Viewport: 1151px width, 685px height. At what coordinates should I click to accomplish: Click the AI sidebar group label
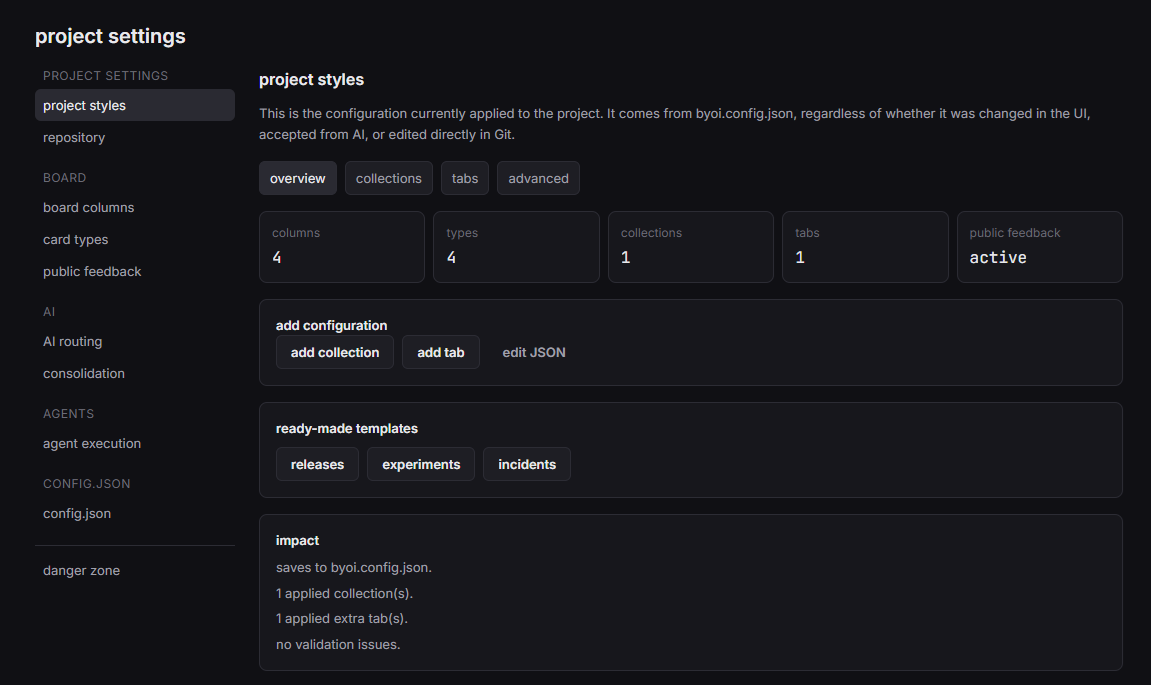pos(49,312)
